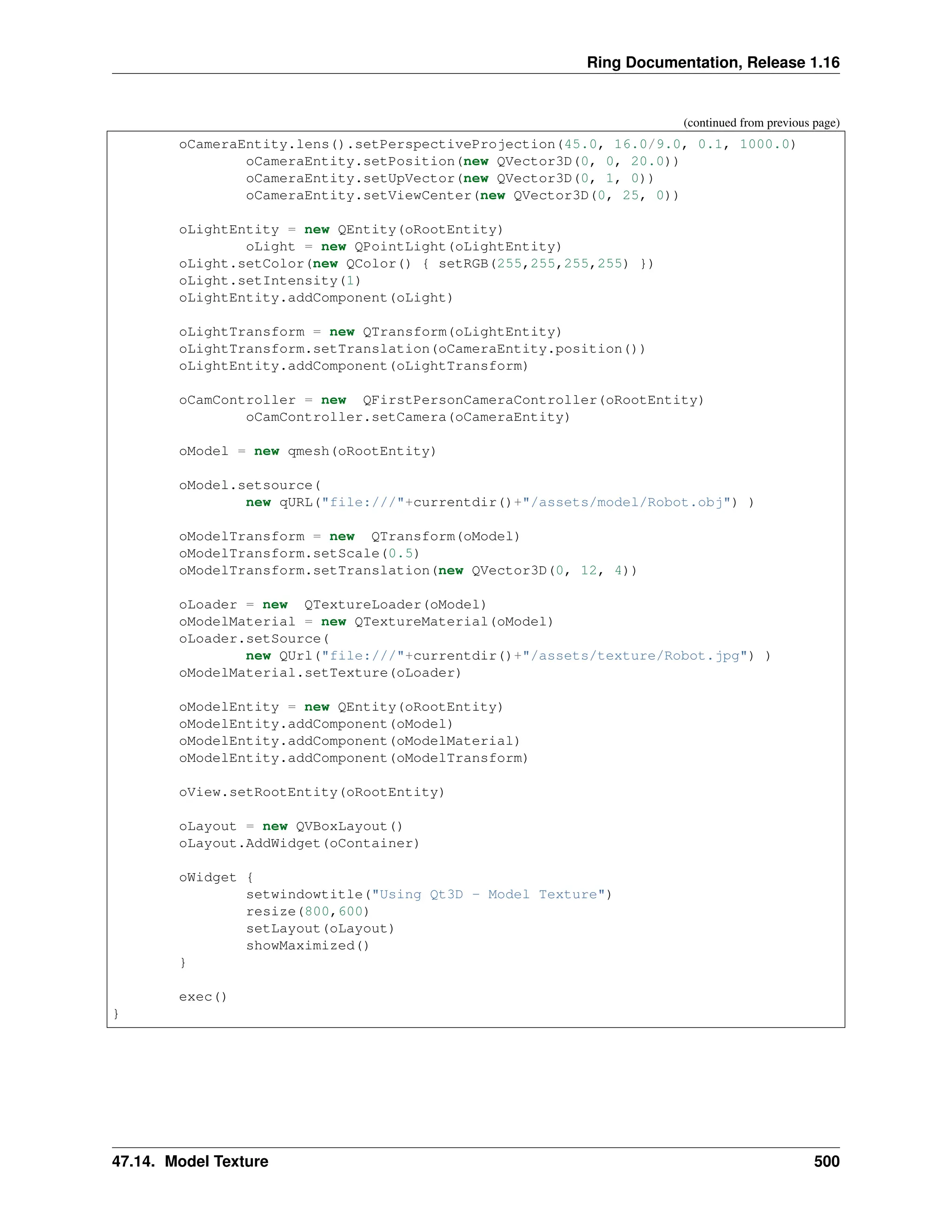Click the oCameraEntity.setViewCenter line
This screenshot has height=1232, width=952.
coord(462,195)
